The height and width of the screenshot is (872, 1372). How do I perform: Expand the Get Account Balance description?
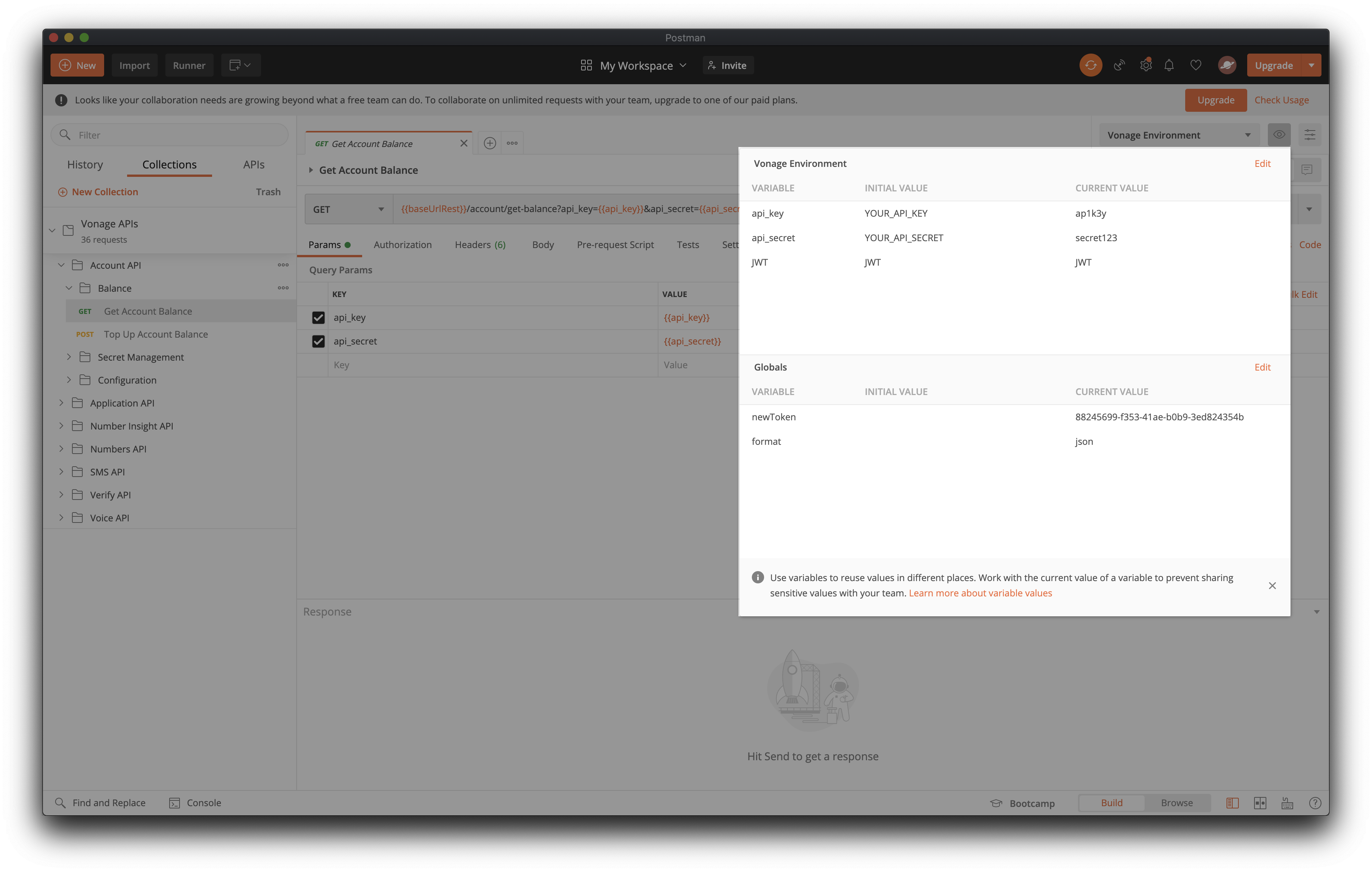[x=310, y=170]
